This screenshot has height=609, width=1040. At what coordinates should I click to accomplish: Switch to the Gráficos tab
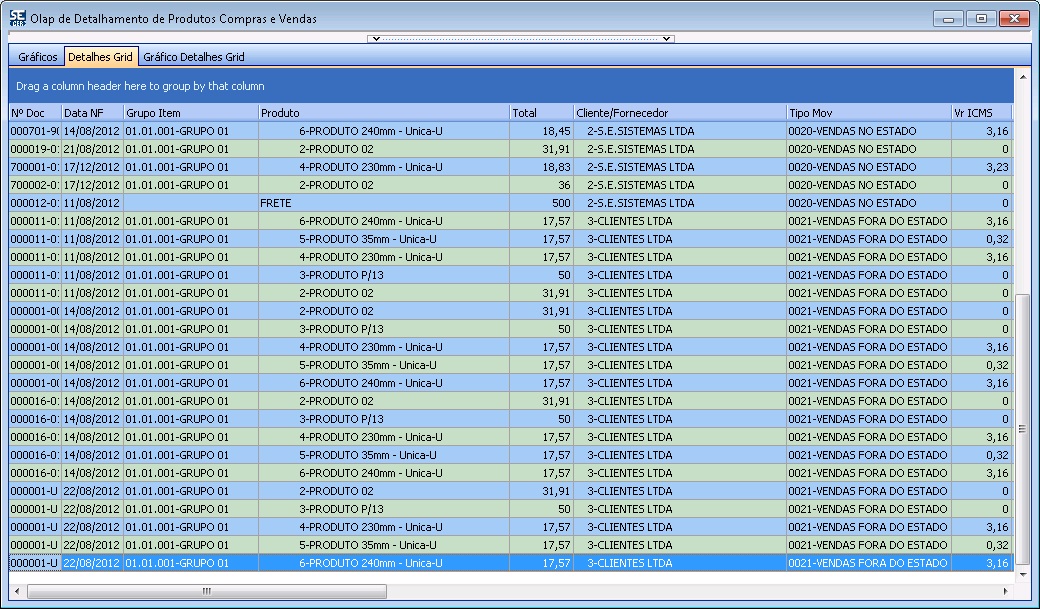(38, 57)
